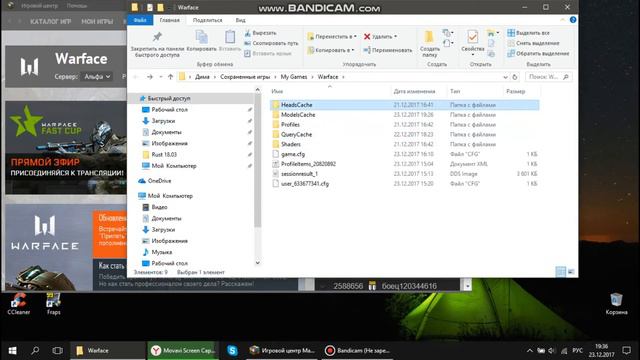The image size is (640, 360).
Task: Open Fraps desktop shortcut
Action: pyautogui.click(x=53, y=304)
